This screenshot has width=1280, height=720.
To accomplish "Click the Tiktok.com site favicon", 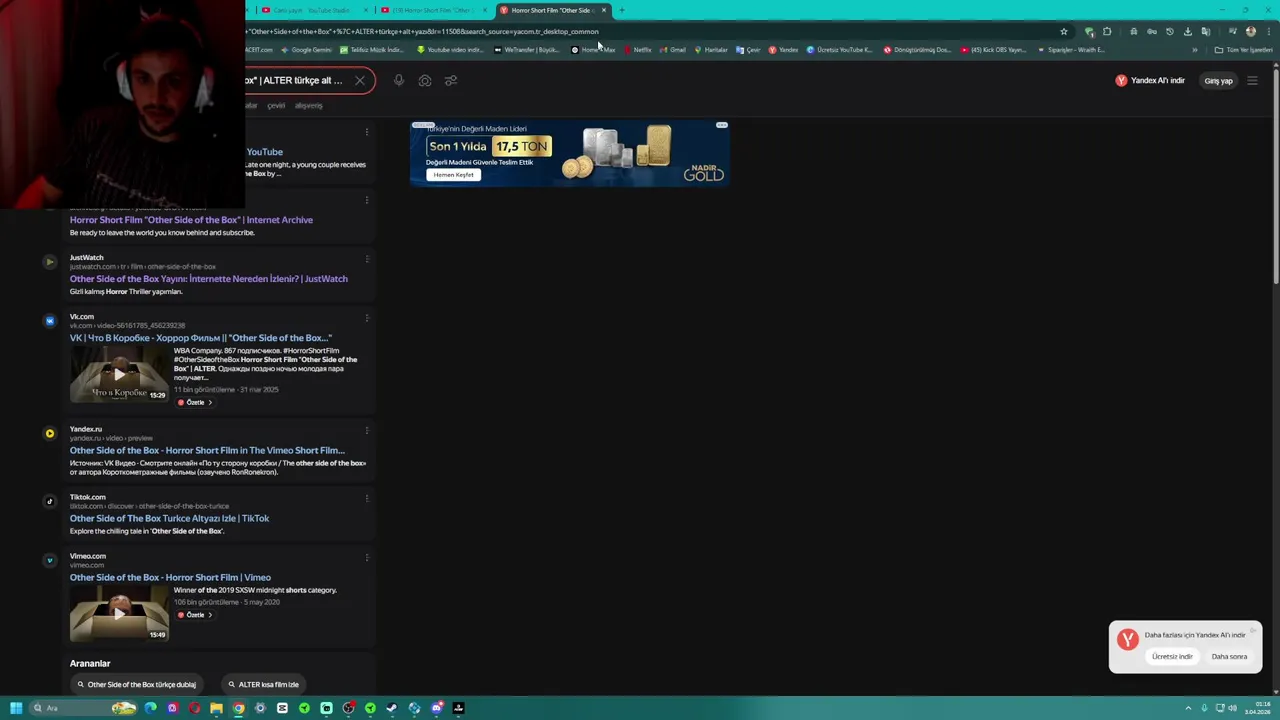I will pyautogui.click(x=49, y=501).
